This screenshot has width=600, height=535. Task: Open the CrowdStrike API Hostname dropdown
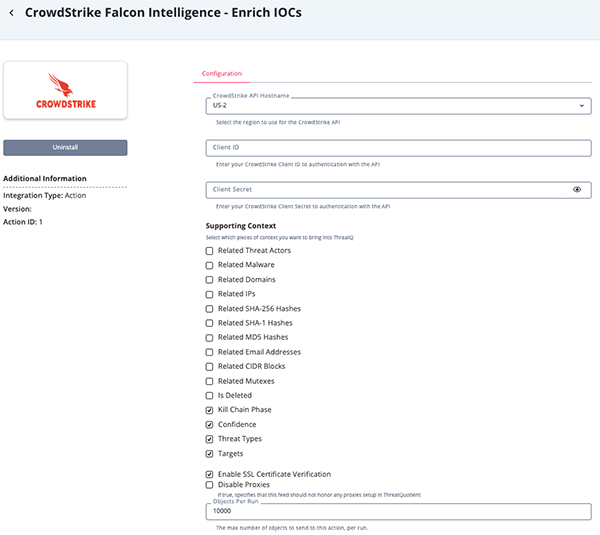[x=398, y=106]
